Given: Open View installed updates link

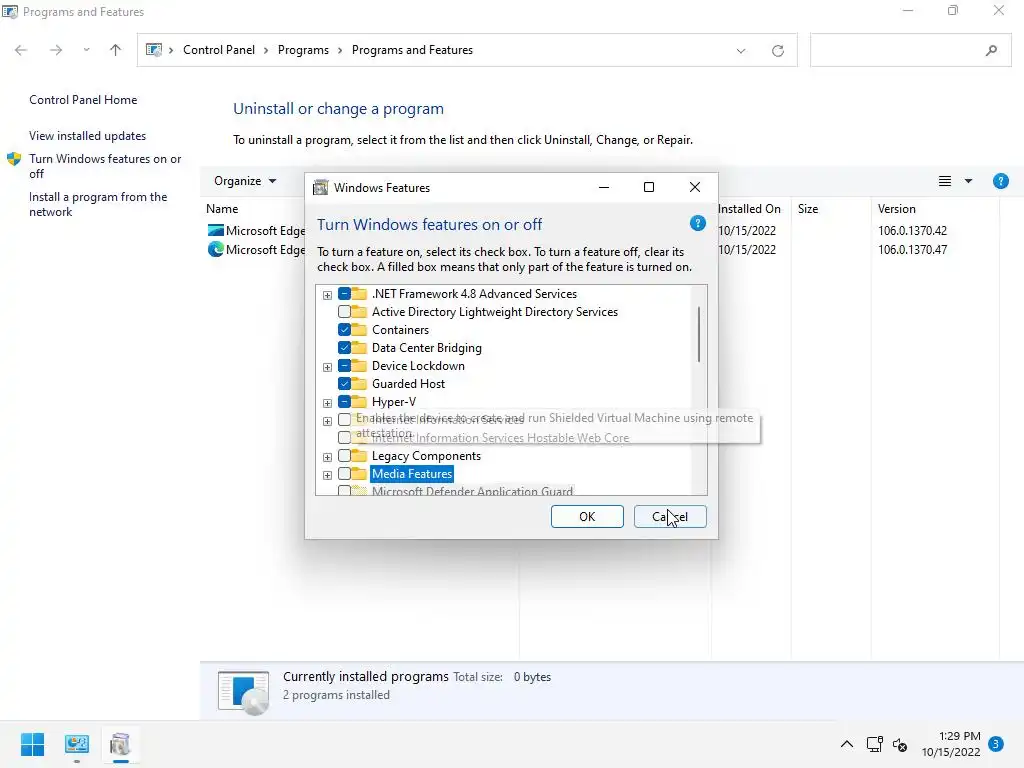Looking at the screenshot, I should click(x=88, y=136).
